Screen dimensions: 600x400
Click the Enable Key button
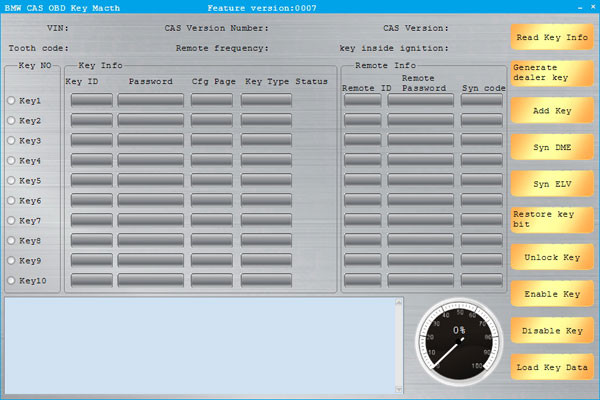(x=552, y=294)
